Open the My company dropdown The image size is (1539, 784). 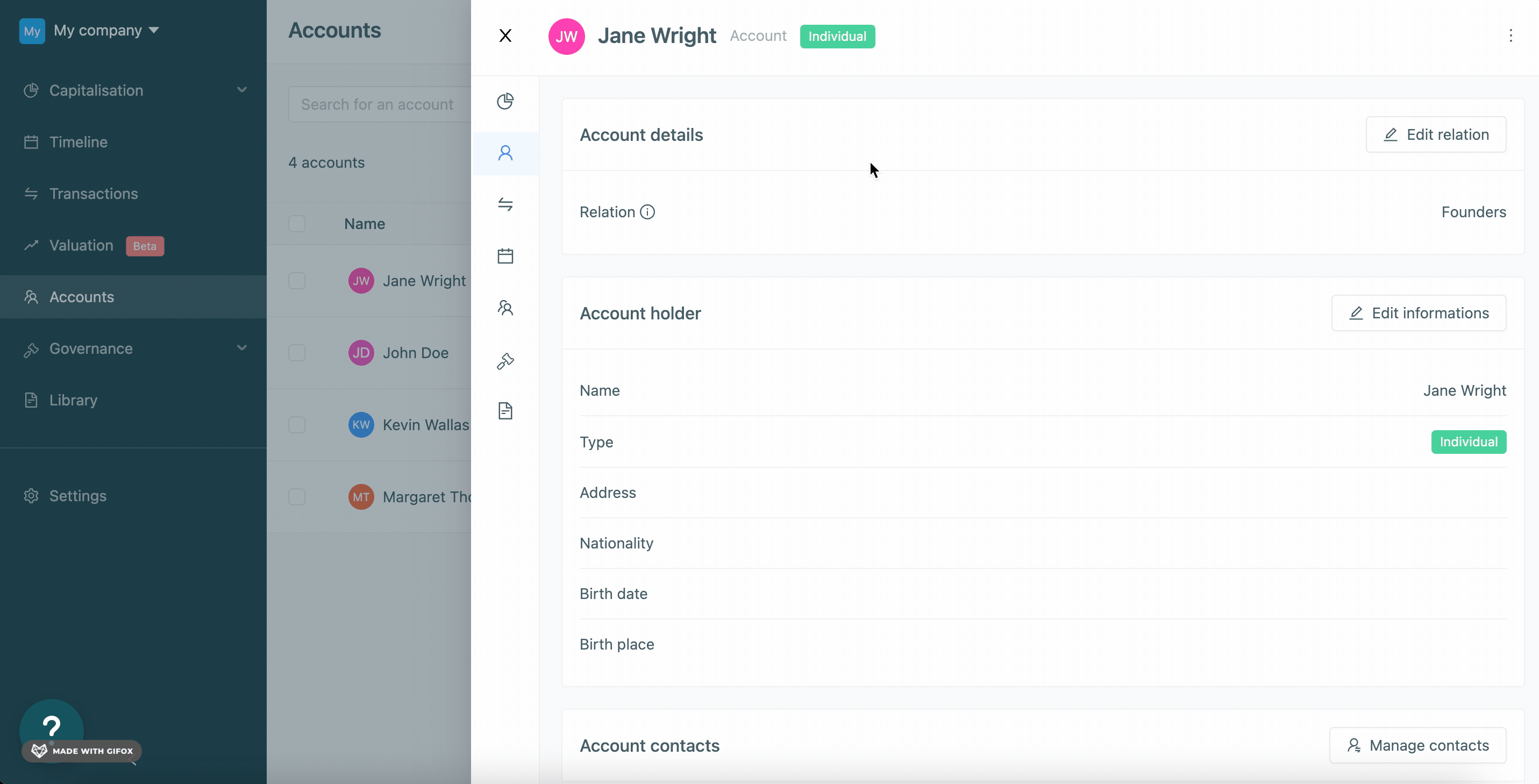[x=106, y=31]
